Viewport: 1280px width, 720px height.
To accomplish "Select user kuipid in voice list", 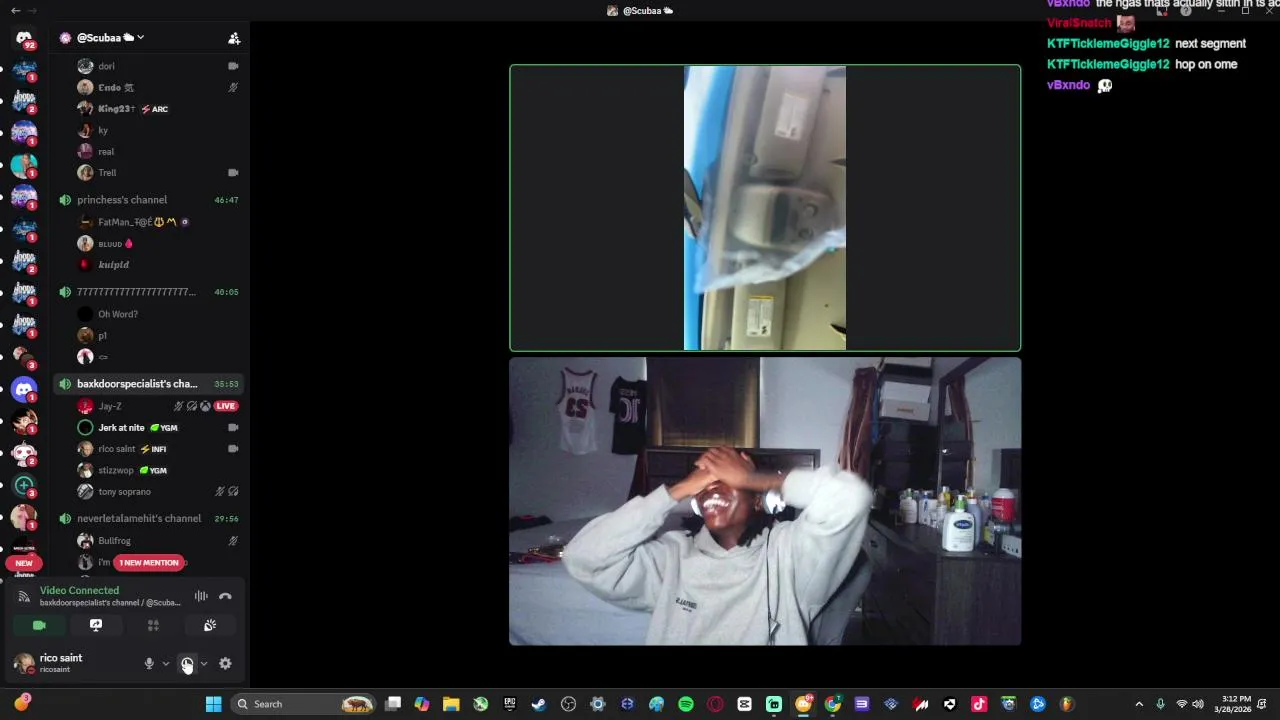I will tap(160, 264).
